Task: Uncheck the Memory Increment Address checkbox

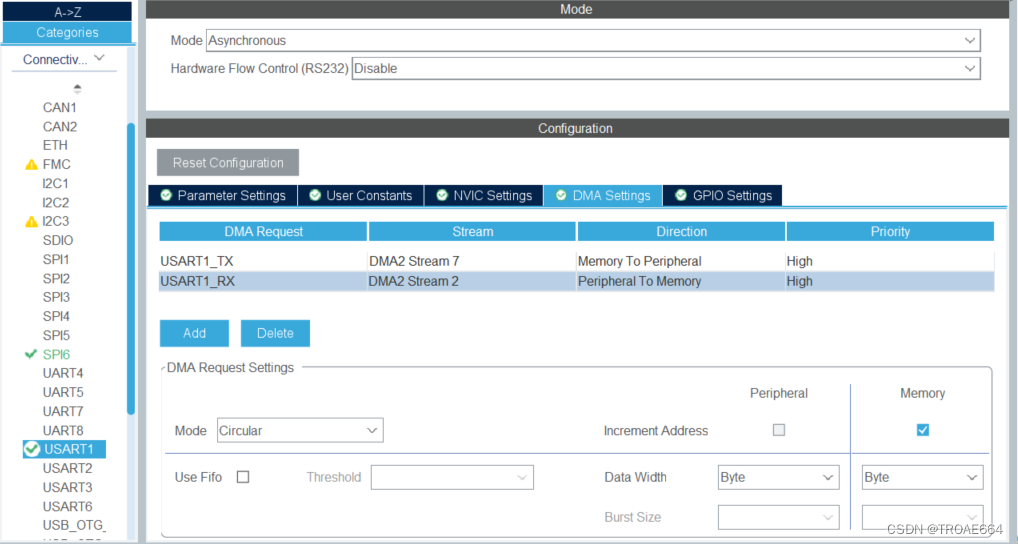Action: click(923, 430)
